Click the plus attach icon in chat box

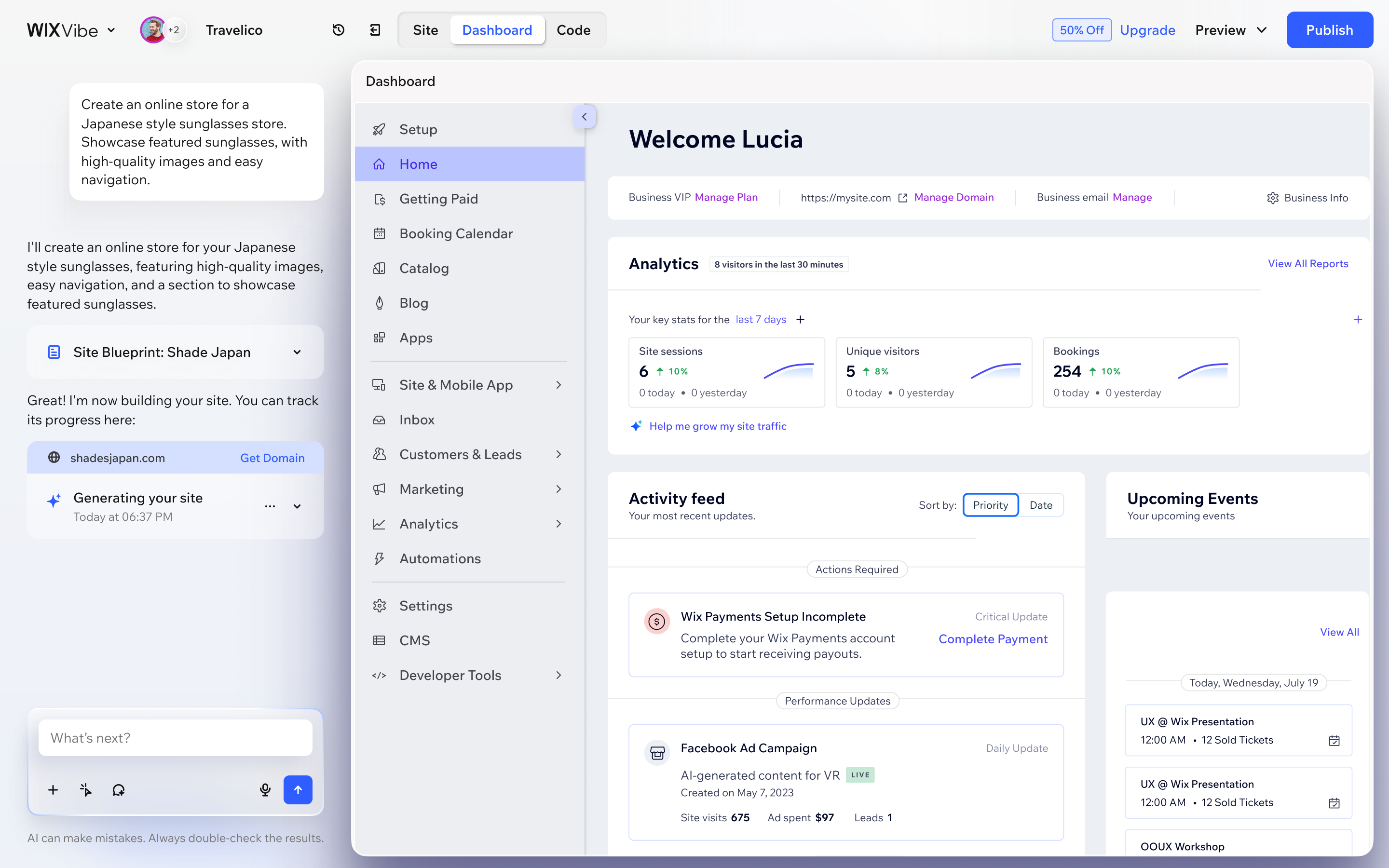(x=53, y=790)
